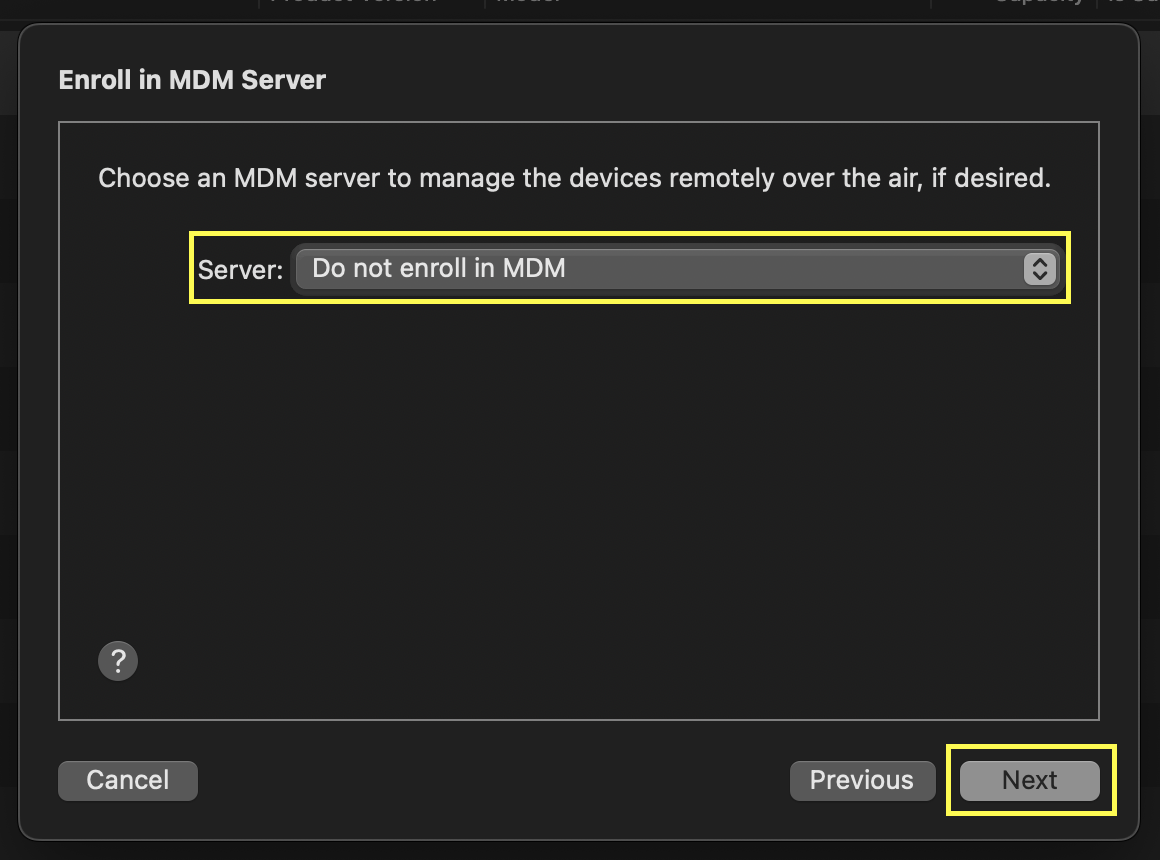Cancel the MDM enrollment dialog

click(127, 780)
